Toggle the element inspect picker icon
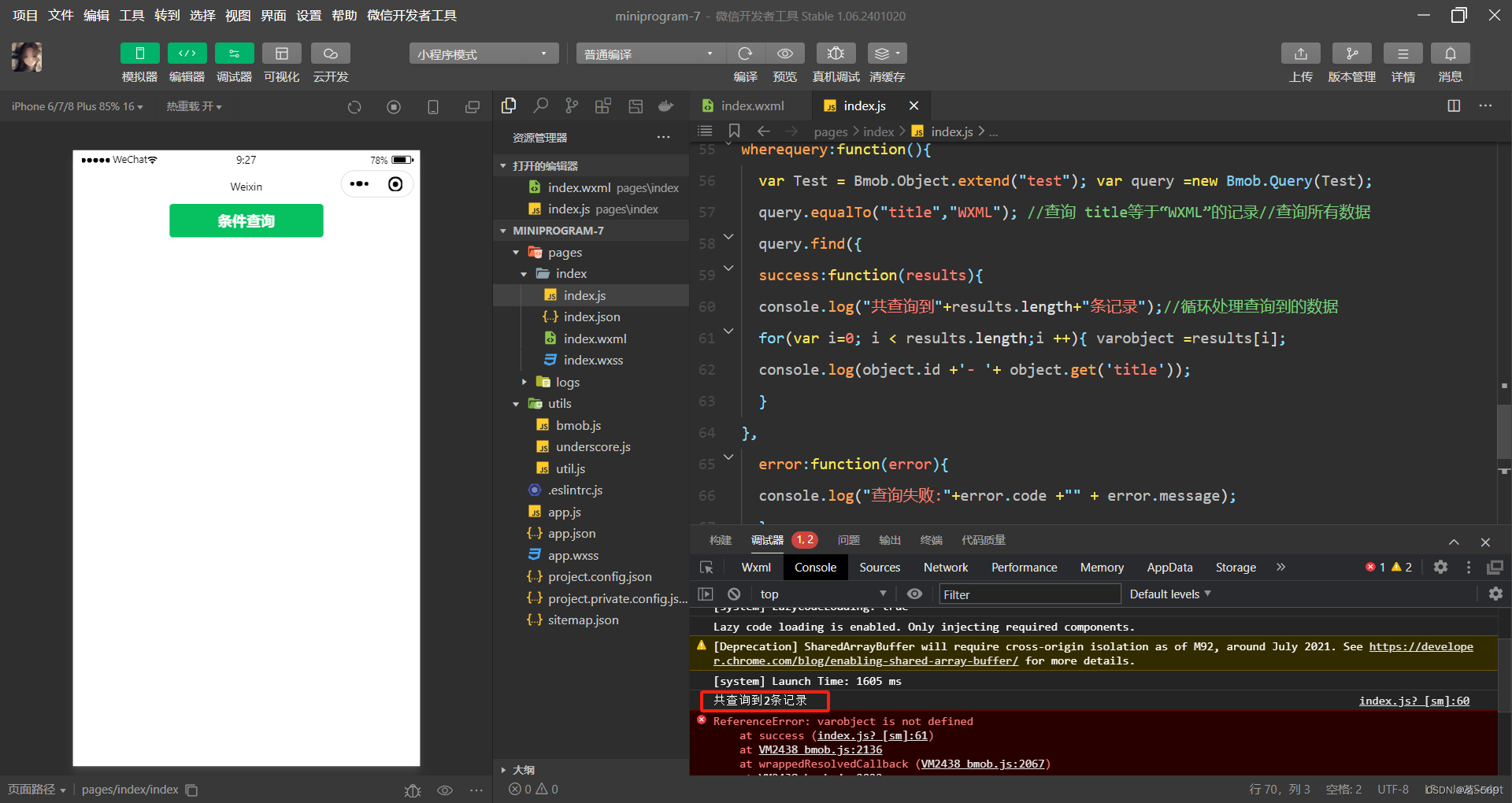The image size is (1512, 803). click(706, 567)
